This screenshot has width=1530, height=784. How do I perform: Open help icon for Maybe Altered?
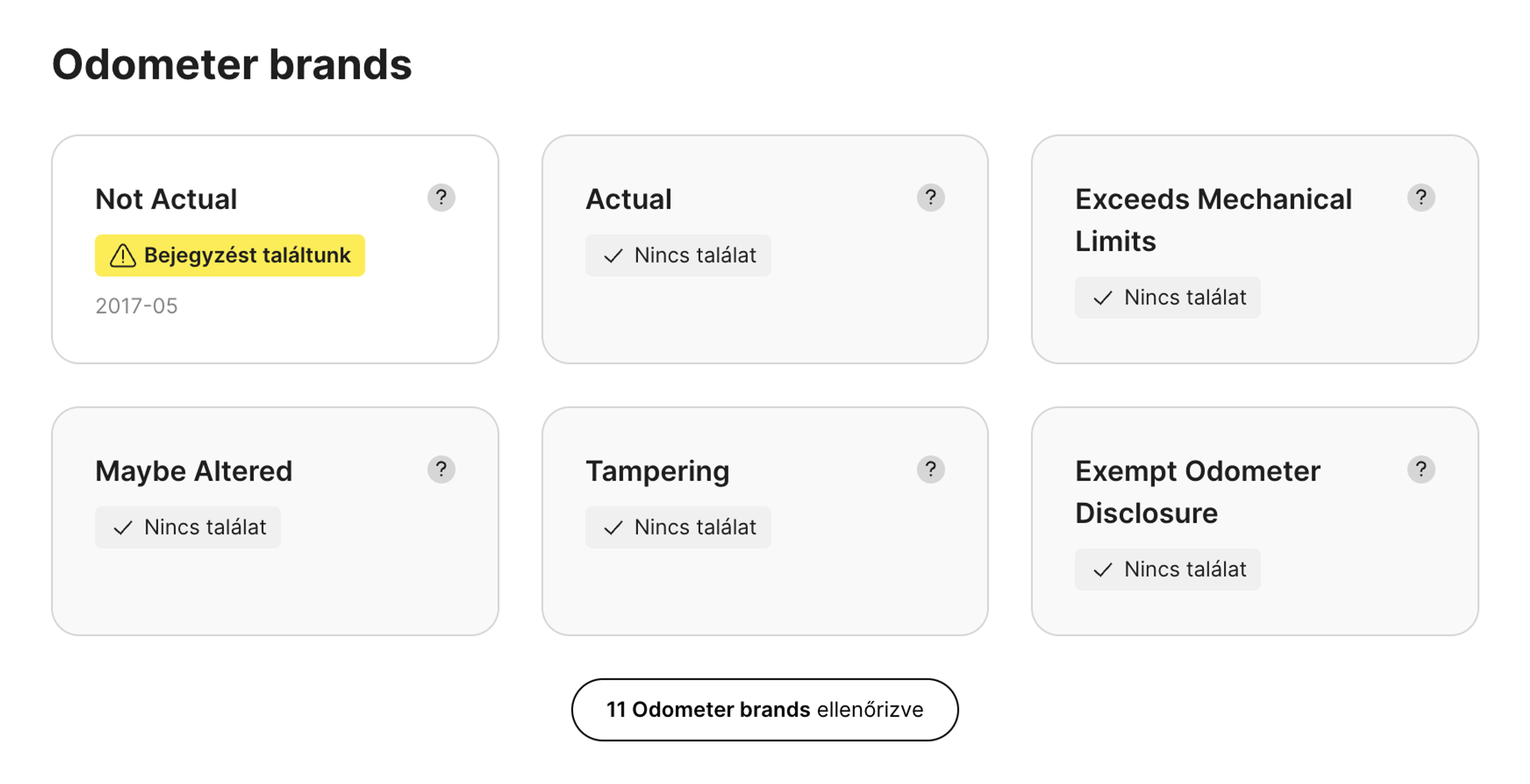coord(441,469)
